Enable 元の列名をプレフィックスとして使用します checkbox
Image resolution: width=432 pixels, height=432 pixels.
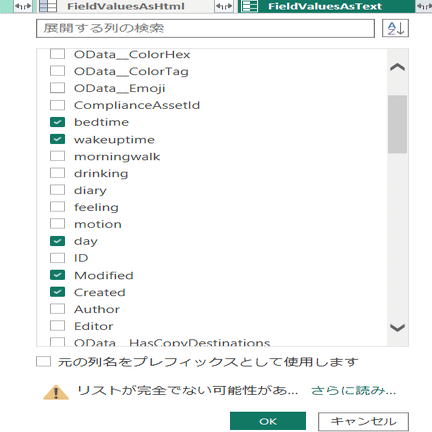43,362
